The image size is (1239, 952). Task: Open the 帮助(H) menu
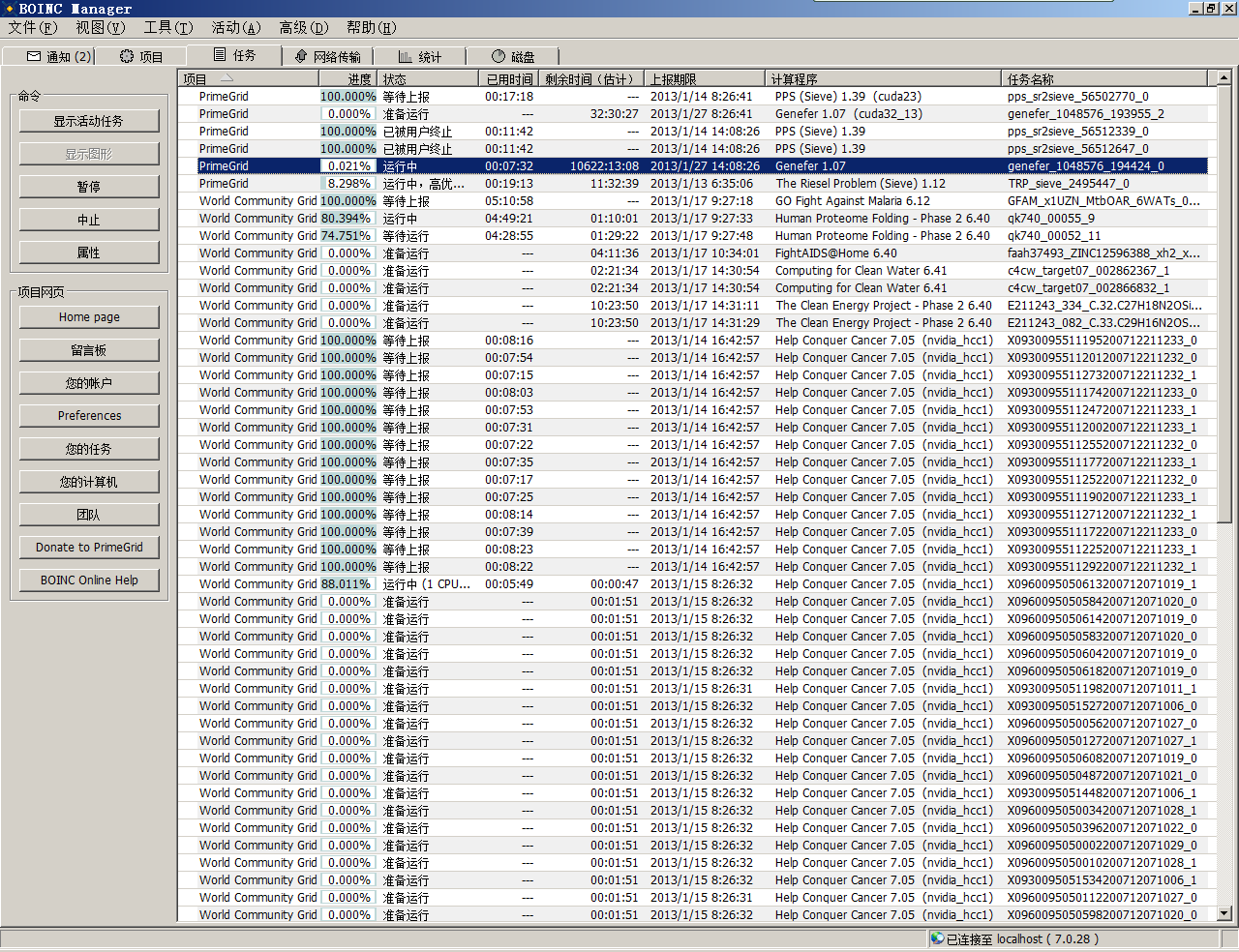tap(372, 28)
